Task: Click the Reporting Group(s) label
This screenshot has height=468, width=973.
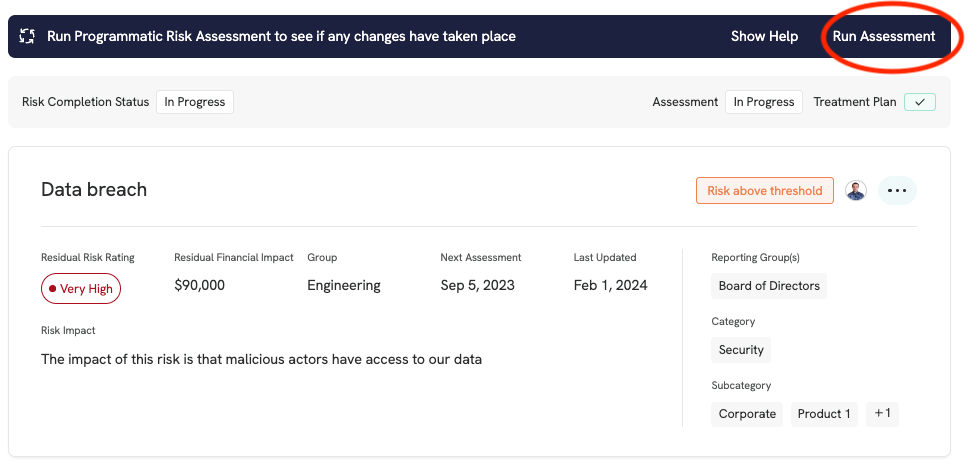Action: click(755, 258)
